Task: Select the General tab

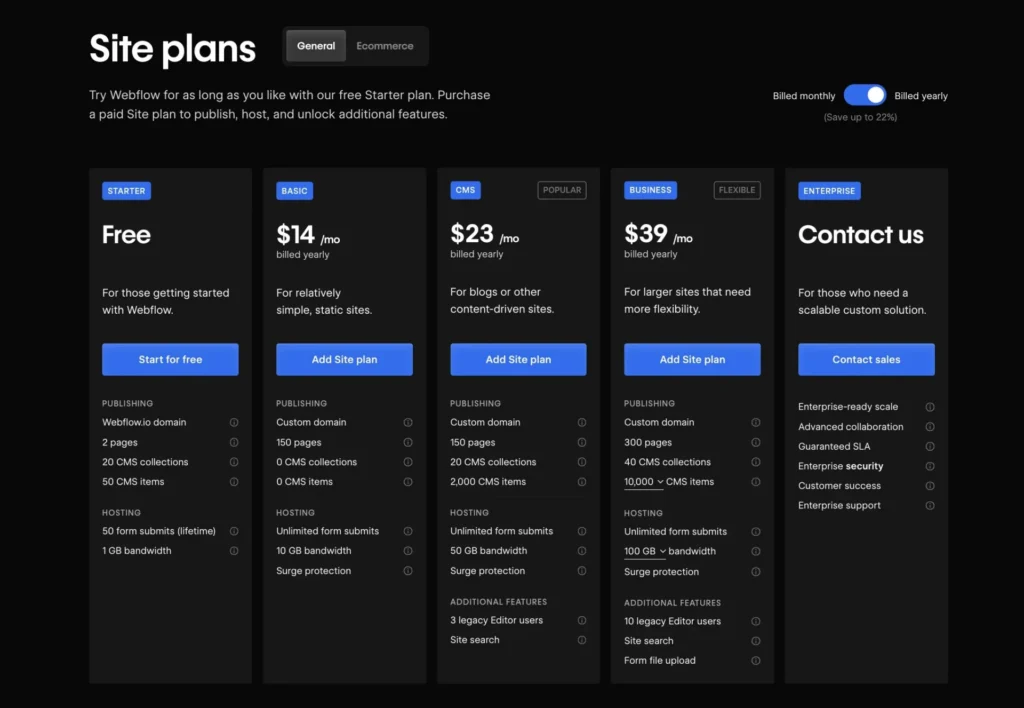Action: [x=315, y=45]
